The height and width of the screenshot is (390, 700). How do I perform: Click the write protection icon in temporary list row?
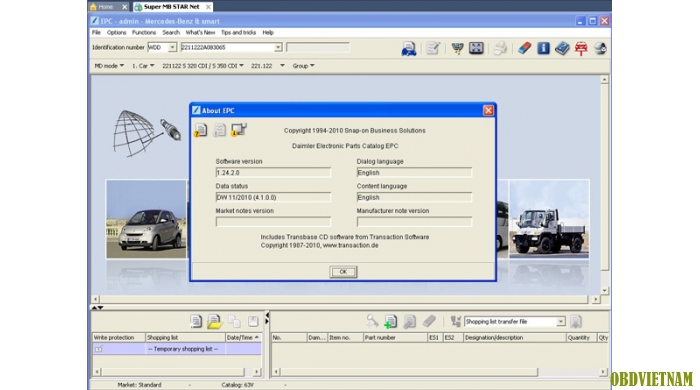click(99, 349)
